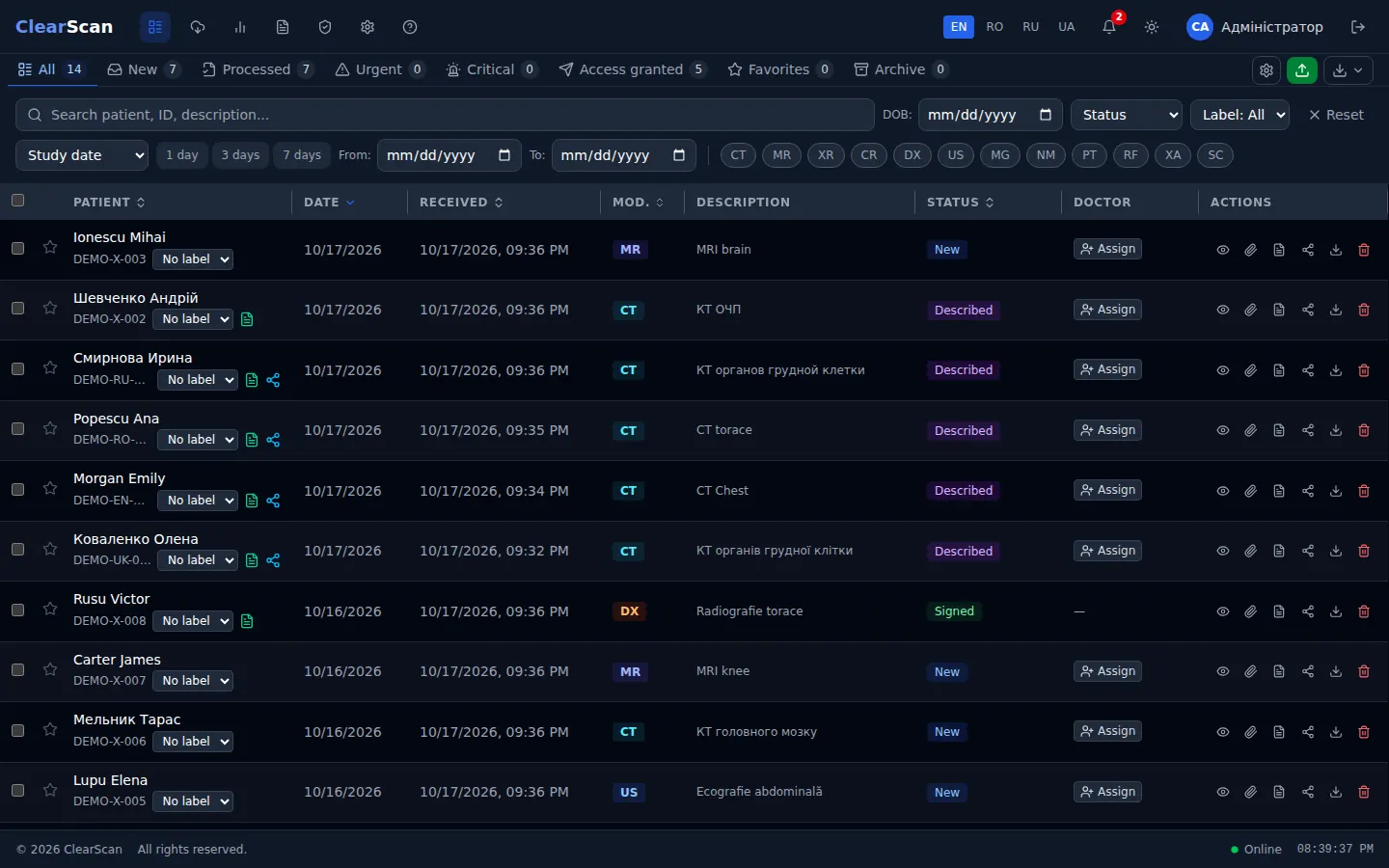Share the Popescu Ana study
The width and height of the screenshot is (1389, 868).
1308,430
